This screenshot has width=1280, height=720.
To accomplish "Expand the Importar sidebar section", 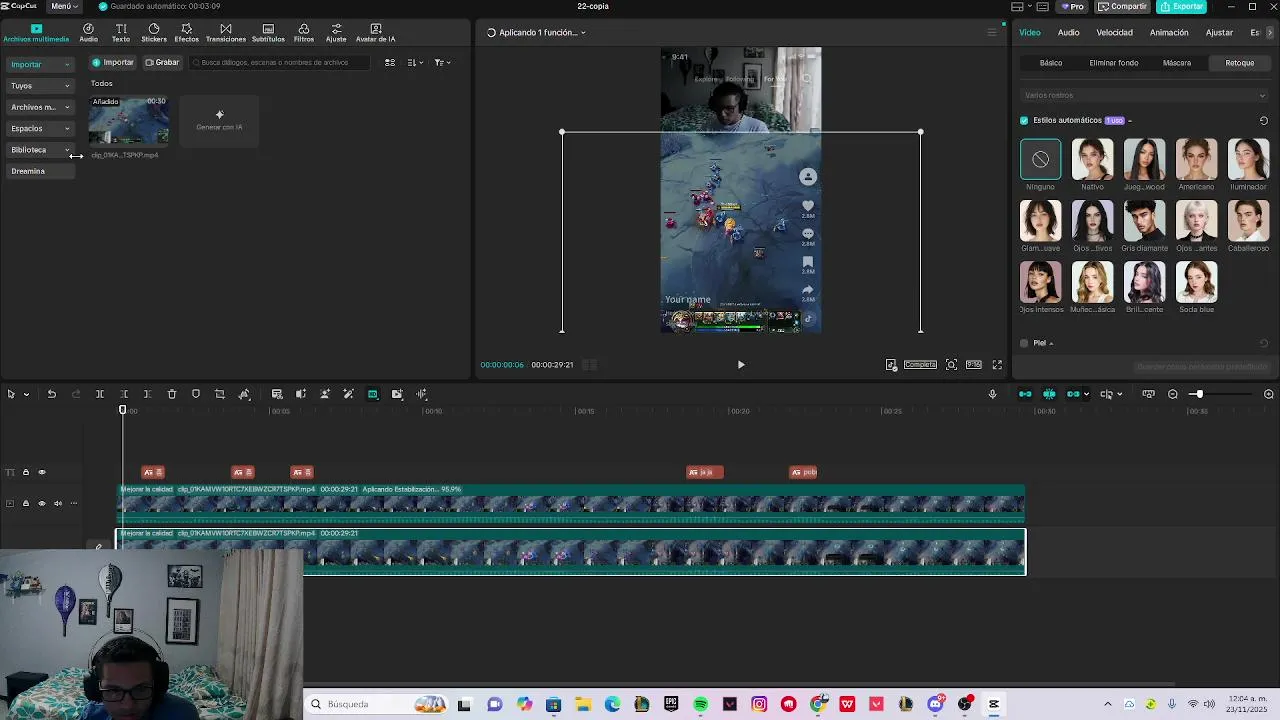I will [x=40, y=65].
